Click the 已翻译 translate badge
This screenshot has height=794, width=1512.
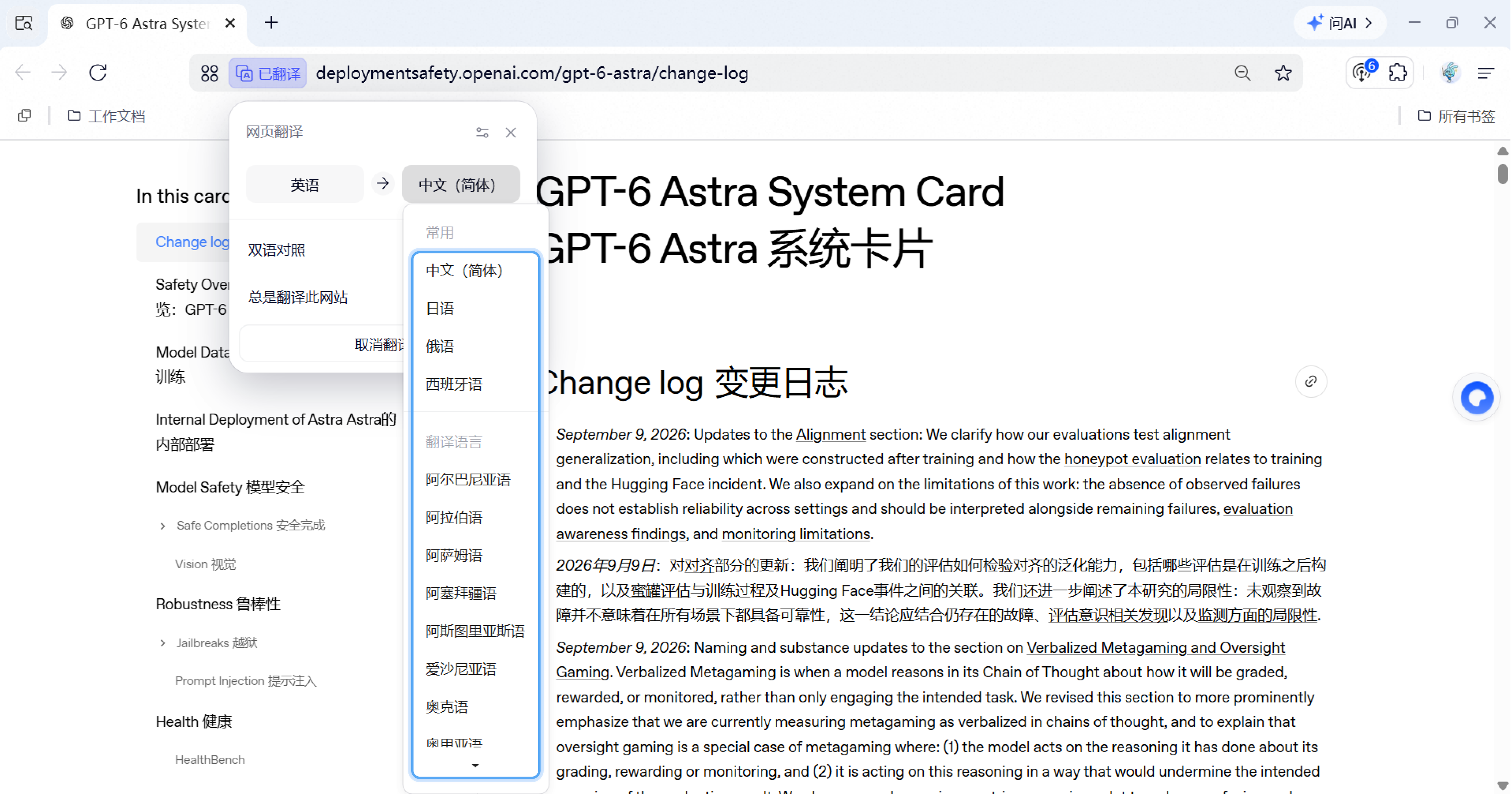268,73
